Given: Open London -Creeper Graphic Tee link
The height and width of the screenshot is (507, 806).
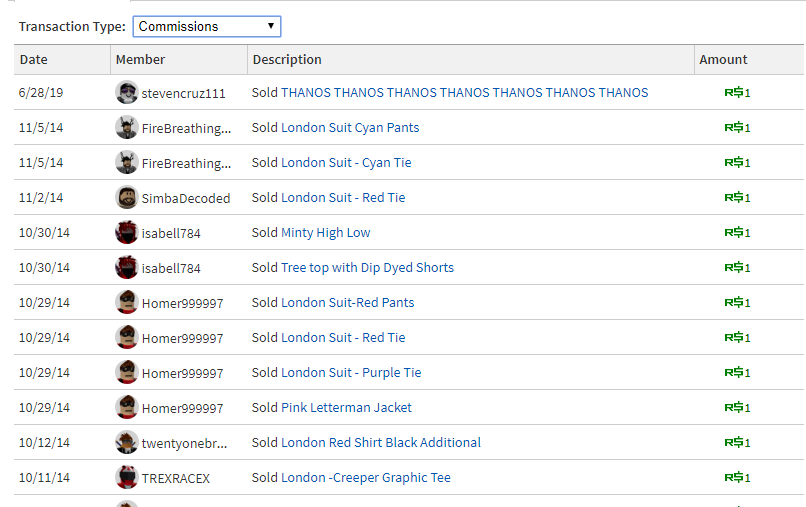Looking at the screenshot, I should pyautogui.click(x=365, y=478).
